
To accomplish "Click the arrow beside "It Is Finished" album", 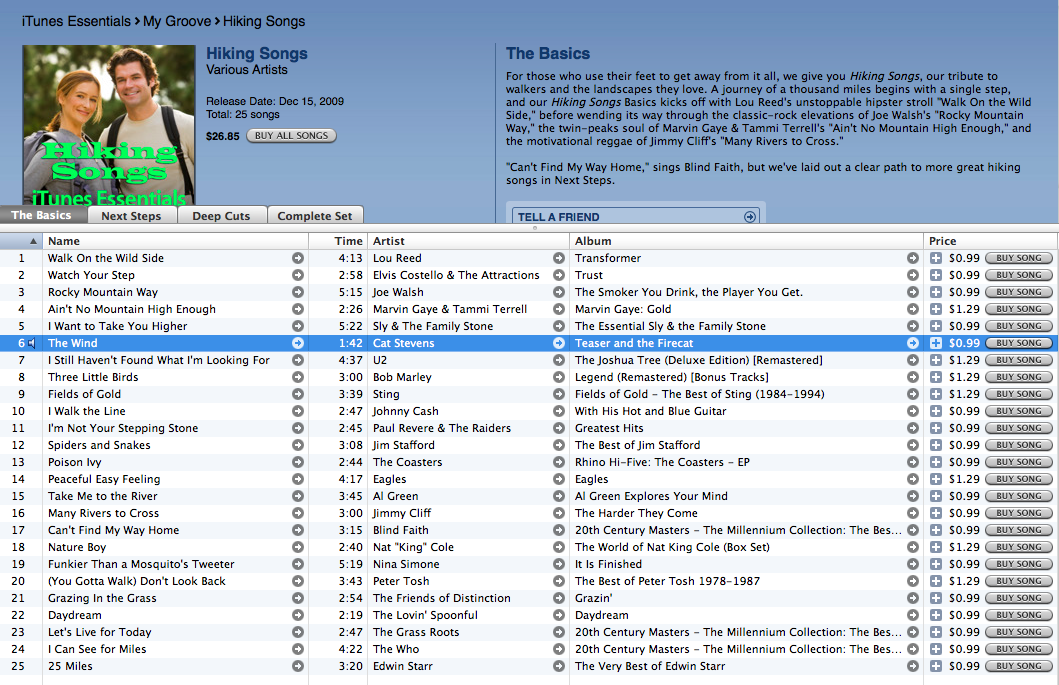I will [x=912, y=564].
